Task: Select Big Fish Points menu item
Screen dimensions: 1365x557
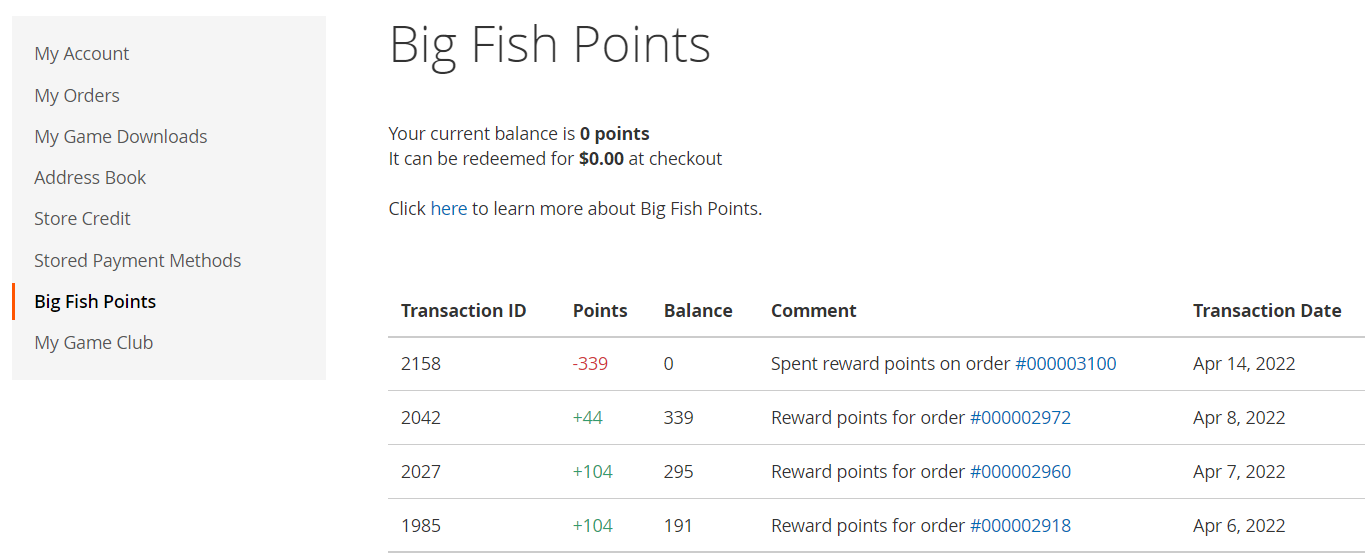Action: click(95, 302)
